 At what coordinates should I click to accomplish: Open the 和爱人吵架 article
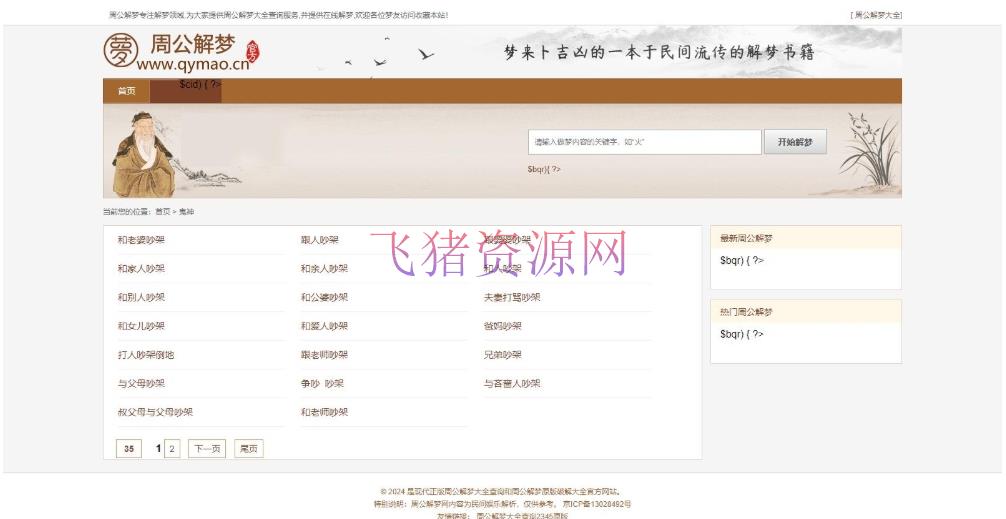click(325, 326)
